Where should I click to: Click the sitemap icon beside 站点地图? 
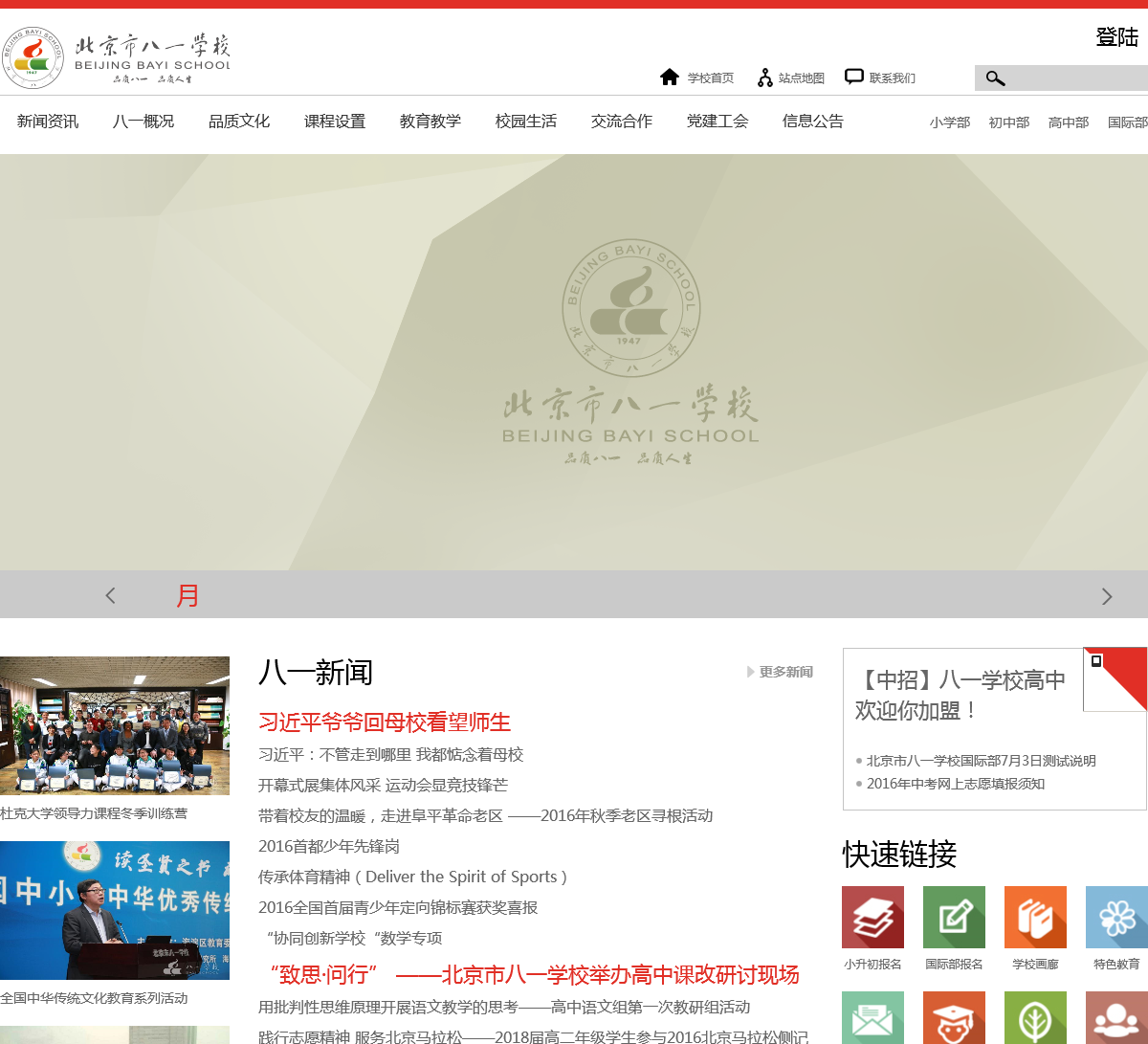point(764,78)
